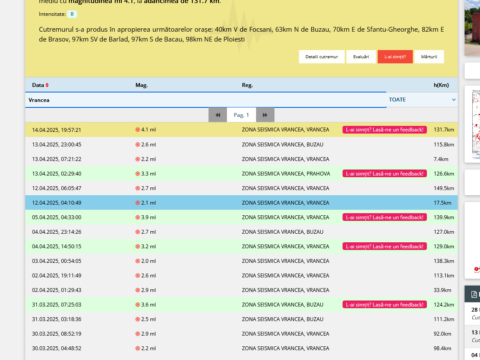Open the seismic map thumbnail in the sidebar
This screenshot has height=360, width=480.
pos(476,125)
